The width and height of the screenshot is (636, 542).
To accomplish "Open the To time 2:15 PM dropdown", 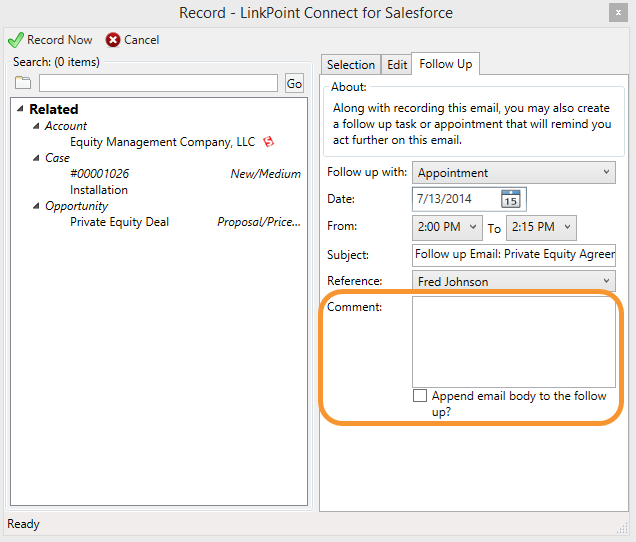I will click(541, 227).
